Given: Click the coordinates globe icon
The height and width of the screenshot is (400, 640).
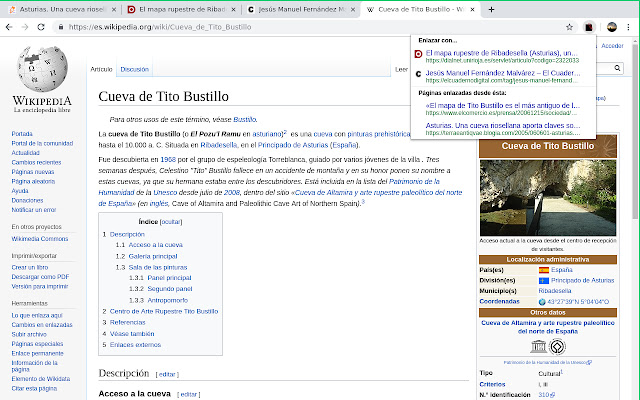Looking at the screenshot, I should pos(543,301).
